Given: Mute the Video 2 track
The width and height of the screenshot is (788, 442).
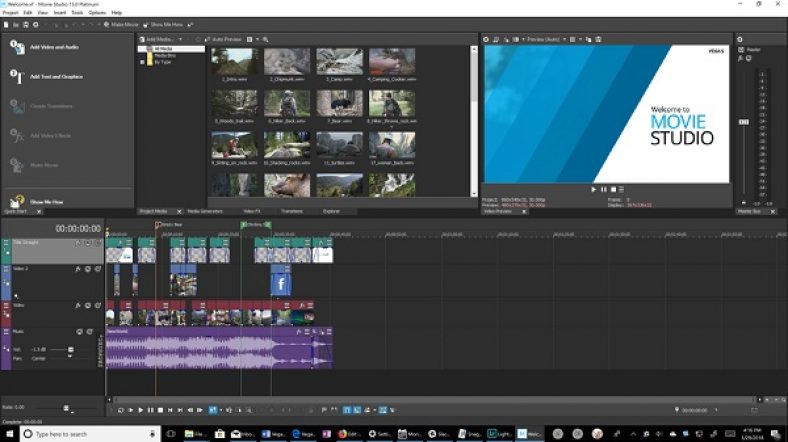Looking at the screenshot, I should coord(87,269).
